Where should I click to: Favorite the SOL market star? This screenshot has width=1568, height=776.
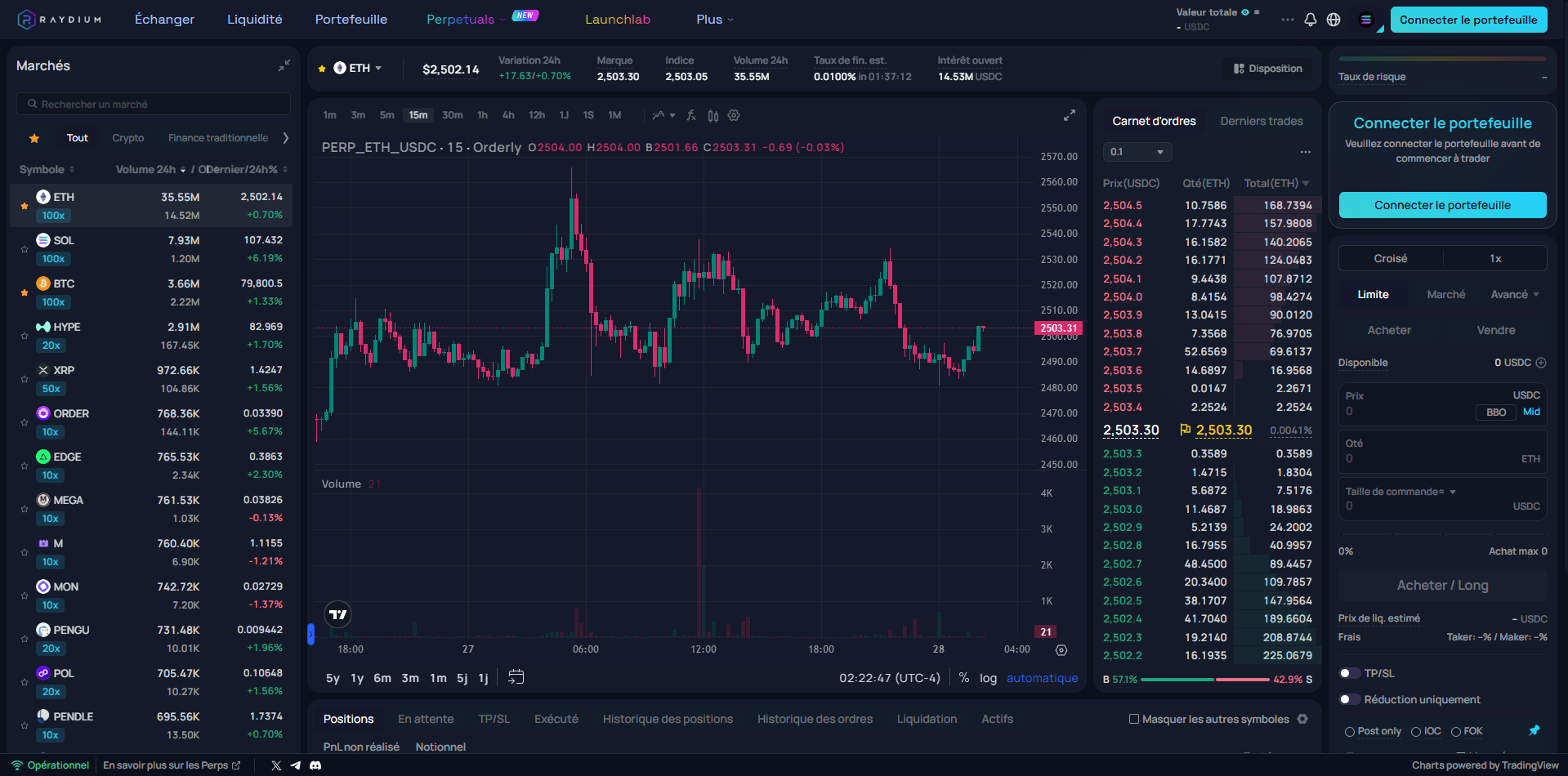tap(25, 249)
